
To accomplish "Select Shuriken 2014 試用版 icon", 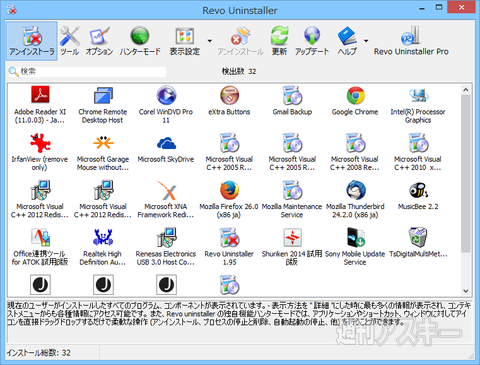I will (292, 237).
